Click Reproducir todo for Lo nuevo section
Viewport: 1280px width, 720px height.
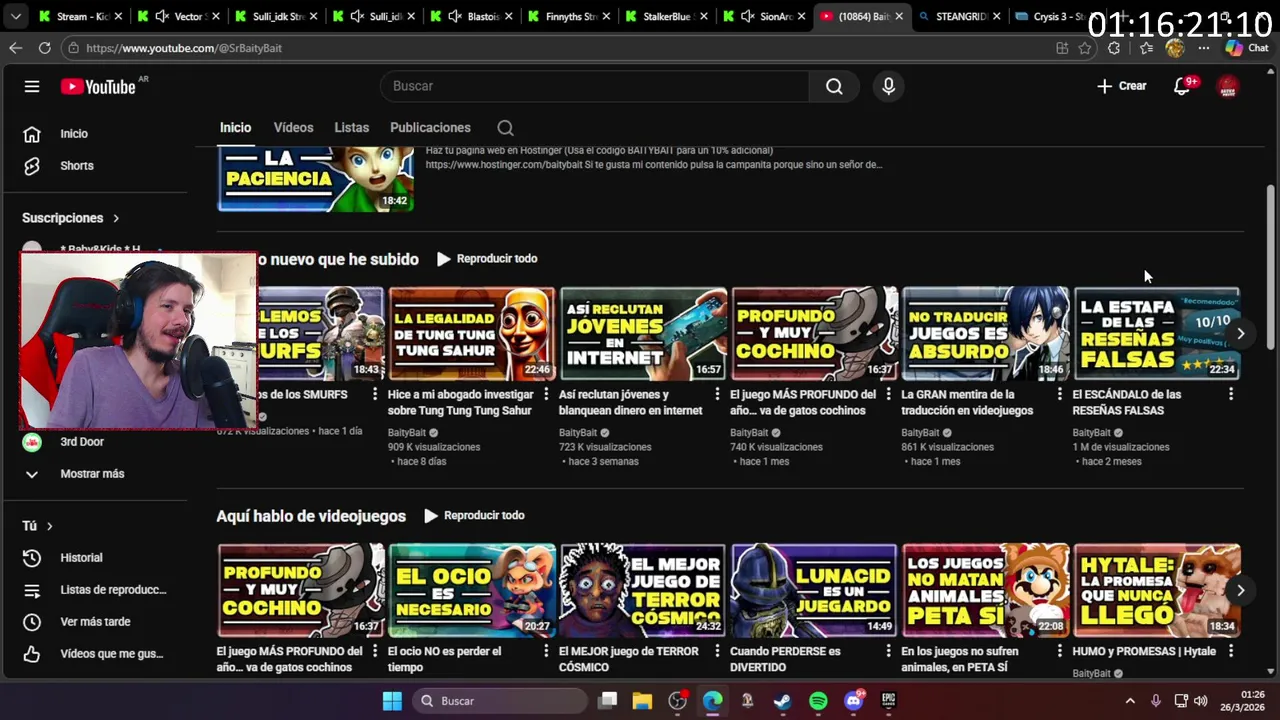point(487,259)
